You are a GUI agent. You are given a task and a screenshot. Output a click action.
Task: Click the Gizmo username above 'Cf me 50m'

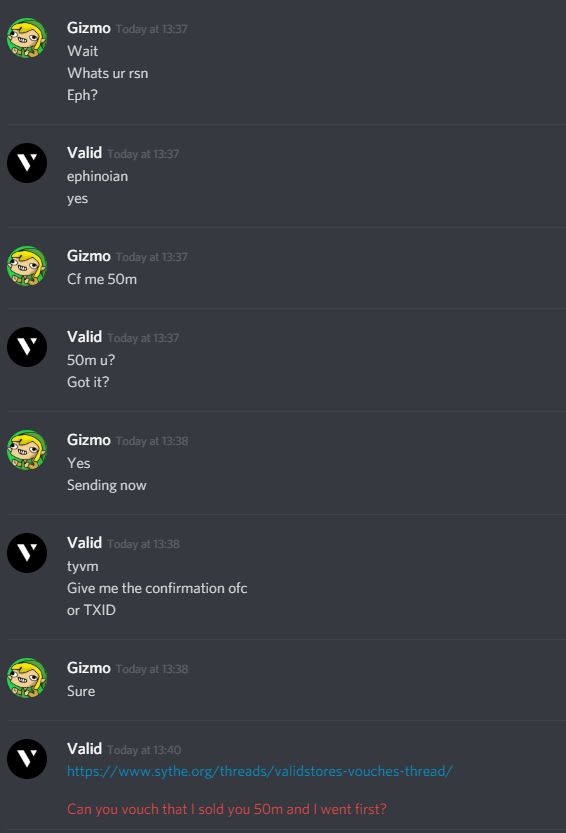(x=89, y=256)
